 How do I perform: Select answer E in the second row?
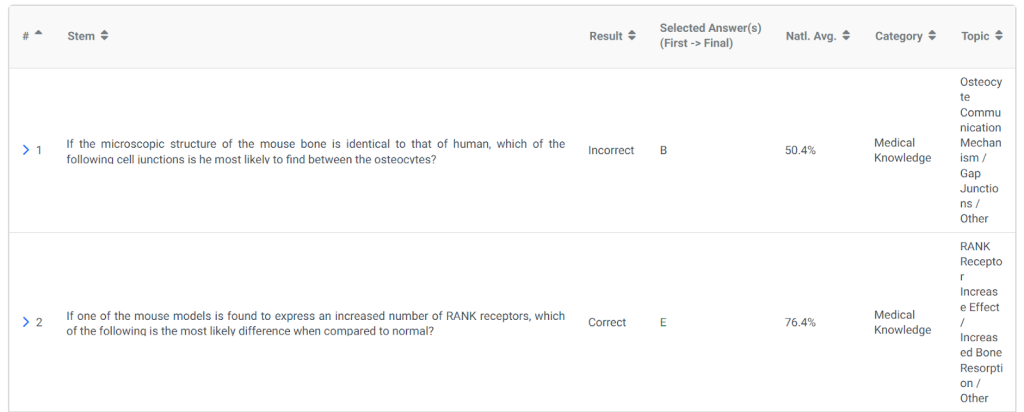pos(664,322)
